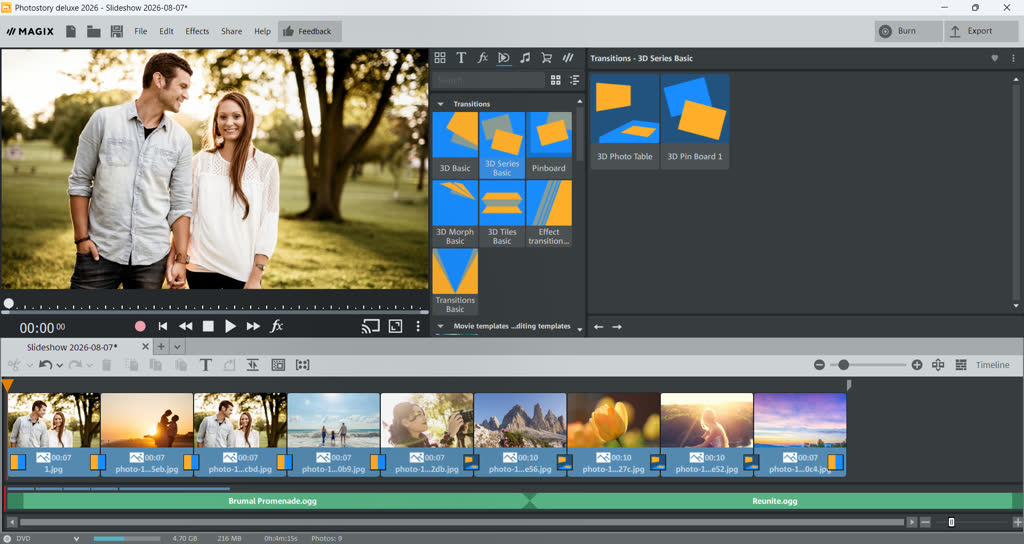Switch media pool to large icon view

(x=556, y=80)
